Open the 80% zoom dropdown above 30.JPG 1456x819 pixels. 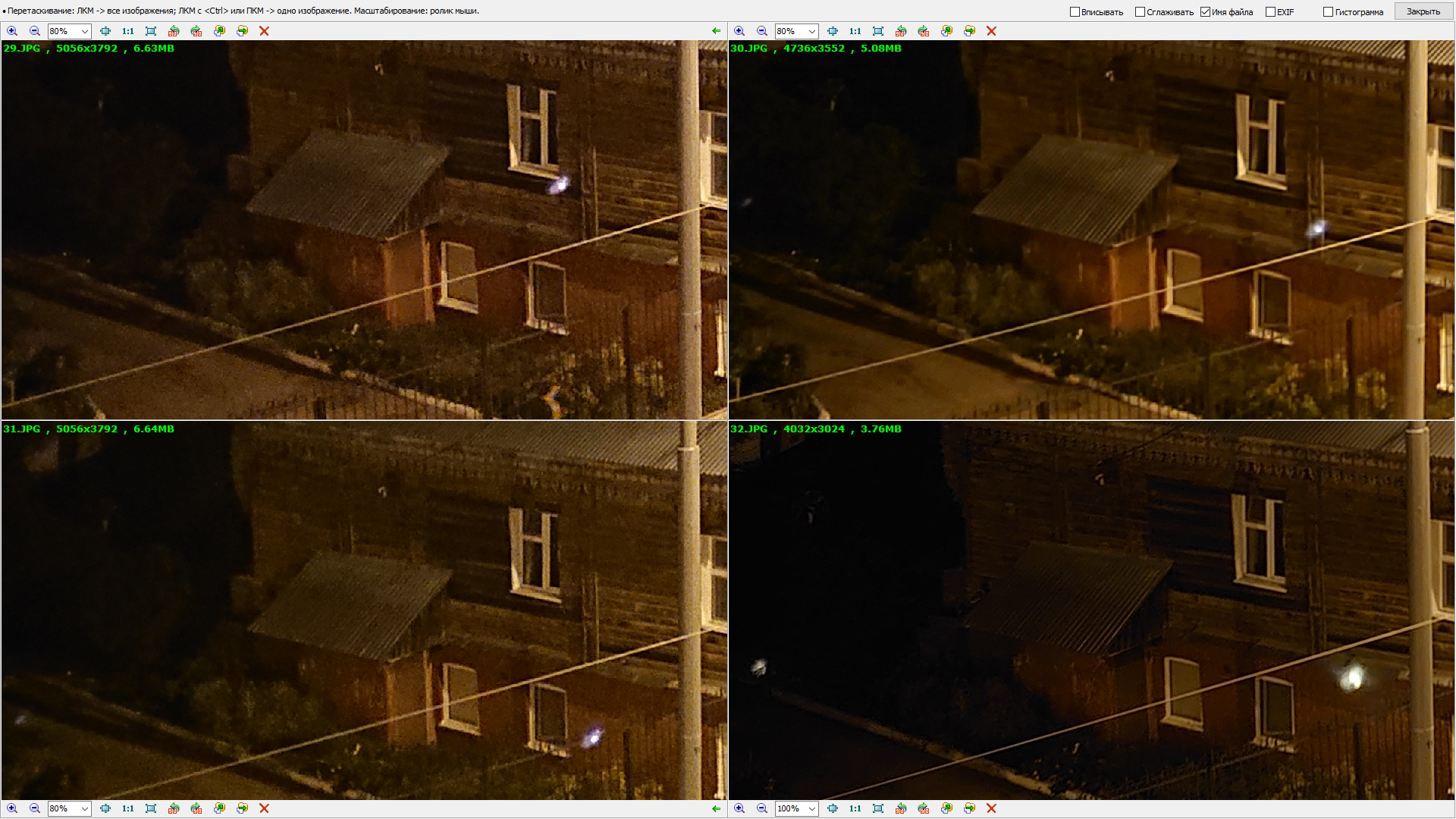click(x=812, y=31)
